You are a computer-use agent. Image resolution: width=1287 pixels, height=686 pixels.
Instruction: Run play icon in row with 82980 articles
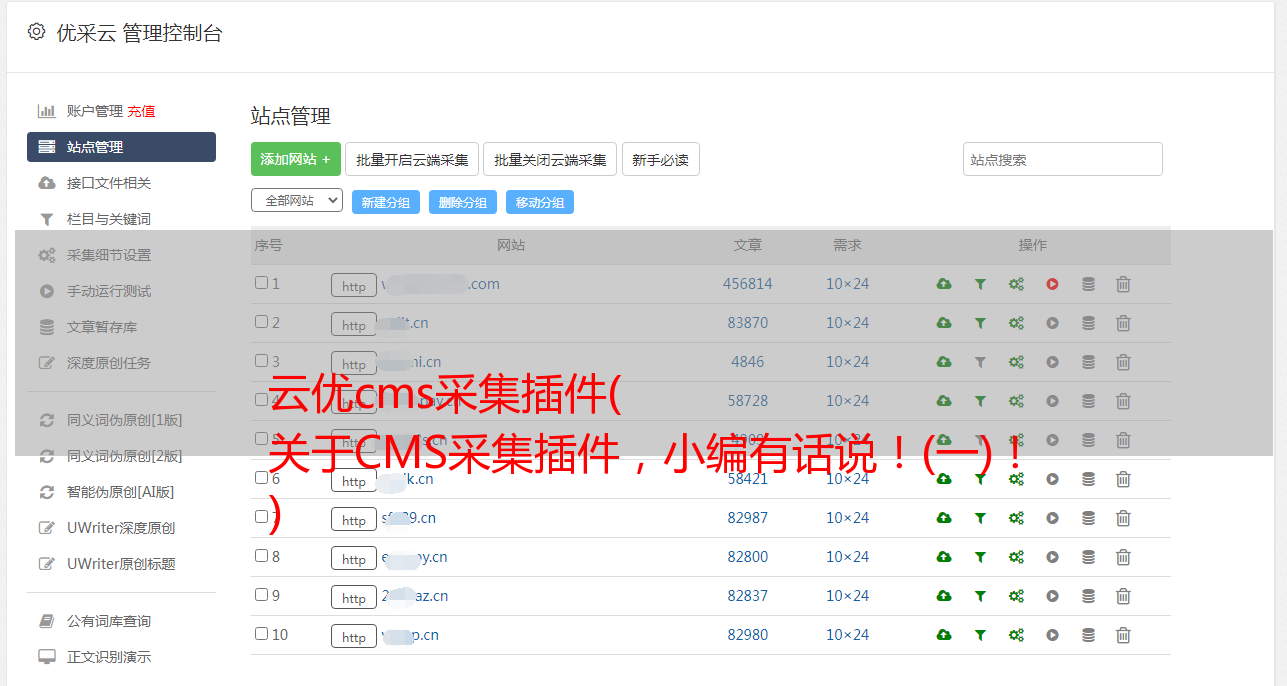pyautogui.click(x=1052, y=635)
